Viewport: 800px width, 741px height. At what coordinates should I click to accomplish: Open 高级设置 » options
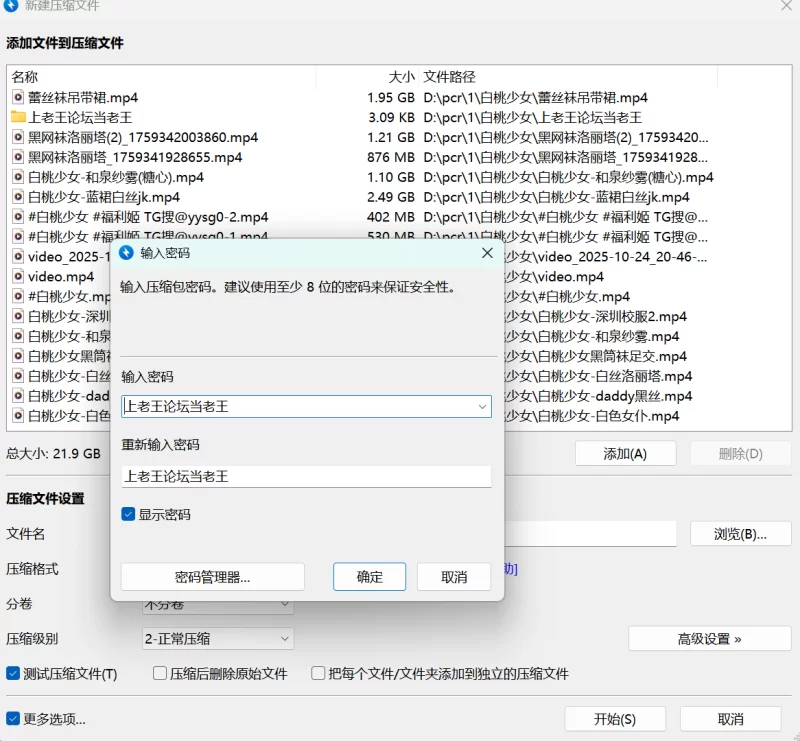[x=710, y=638]
